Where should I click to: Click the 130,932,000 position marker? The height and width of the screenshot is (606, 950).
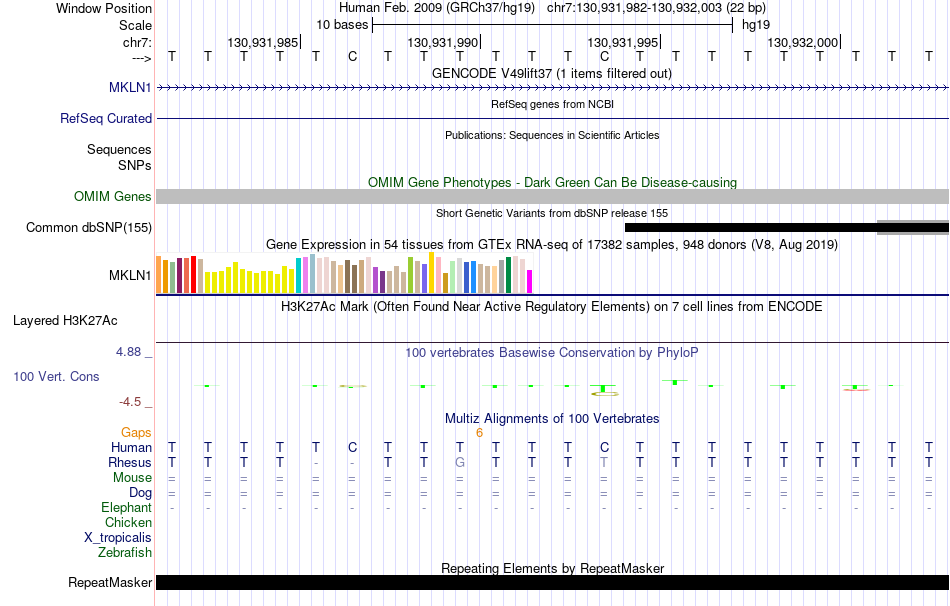[803, 42]
